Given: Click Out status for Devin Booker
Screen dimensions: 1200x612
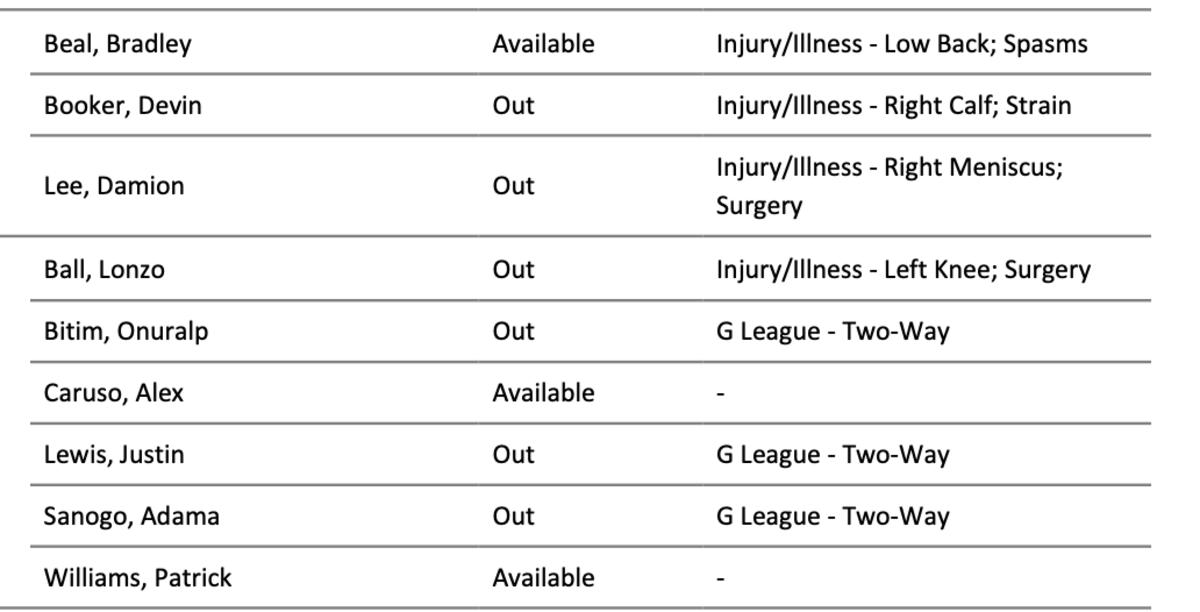Looking at the screenshot, I should tap(513, 106).
